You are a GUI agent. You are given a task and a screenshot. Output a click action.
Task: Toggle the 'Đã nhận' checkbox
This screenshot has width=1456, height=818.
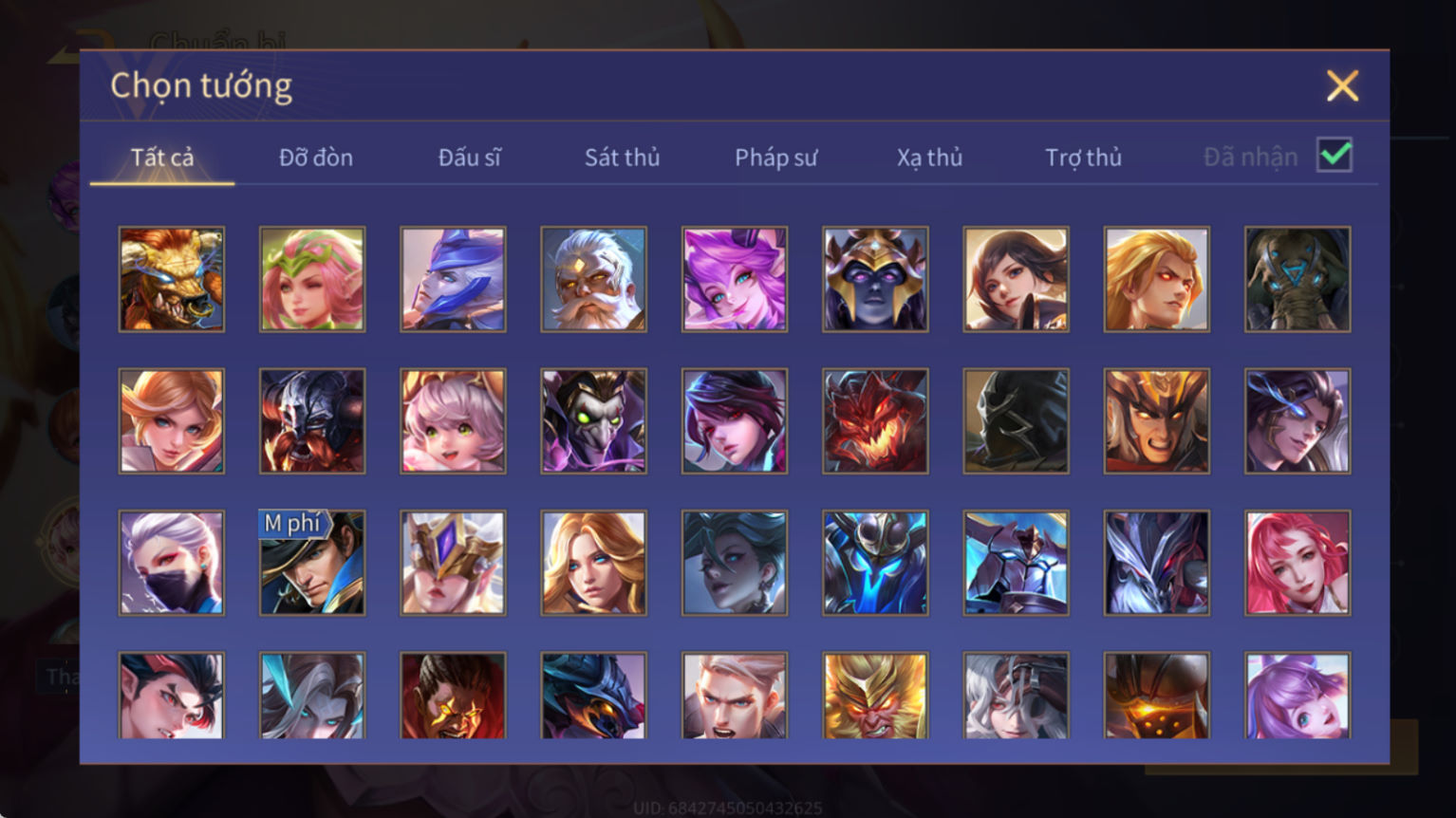point(1335,155)
